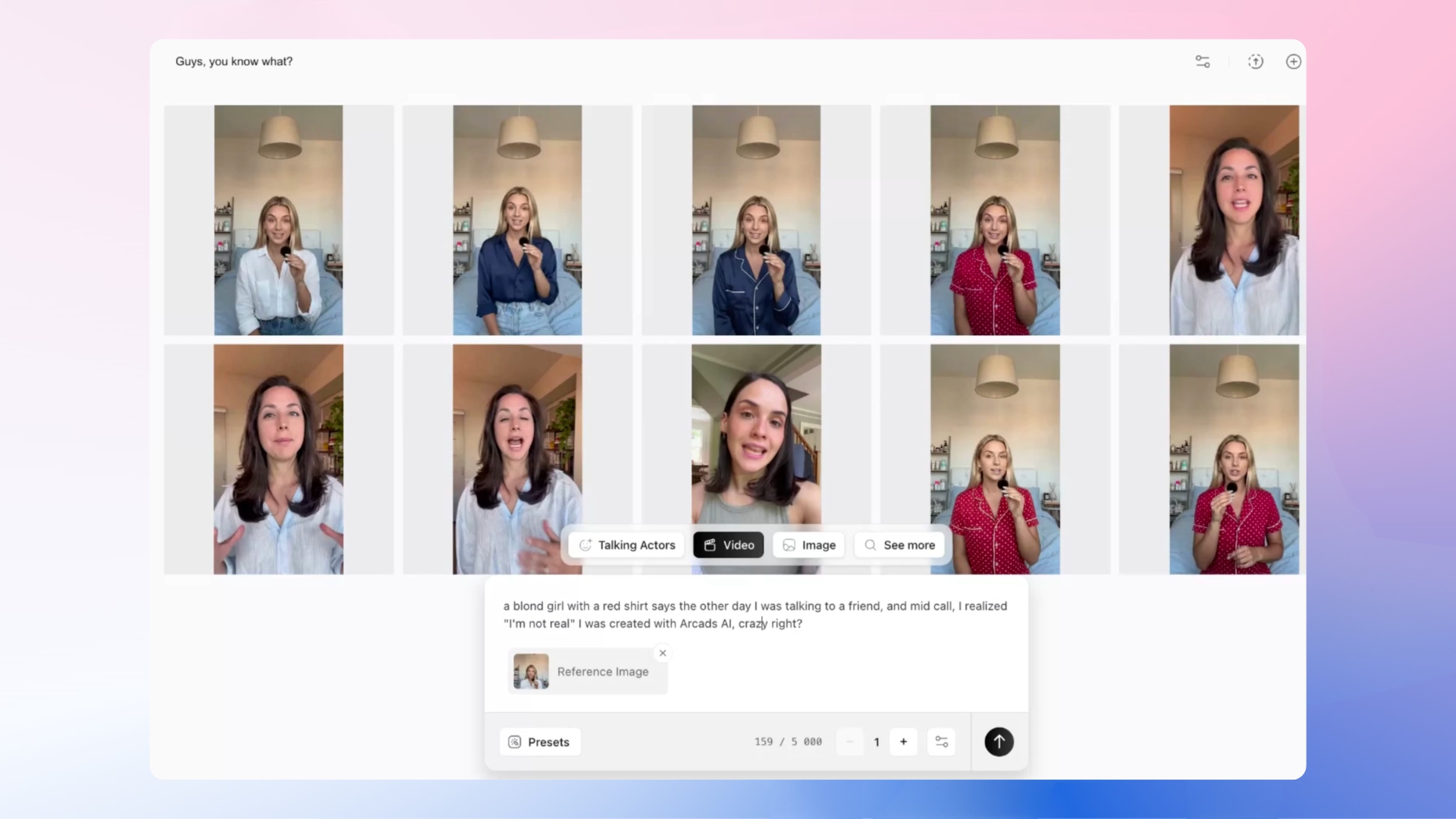Select the Image tab
The image size is (1456, 819).
pos(808,544)
